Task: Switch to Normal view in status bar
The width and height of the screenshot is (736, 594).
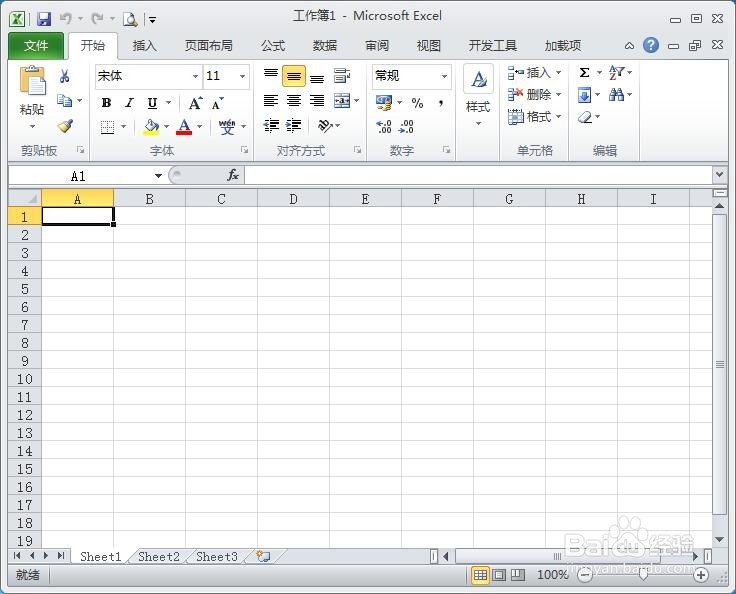Action: point(480,574)
